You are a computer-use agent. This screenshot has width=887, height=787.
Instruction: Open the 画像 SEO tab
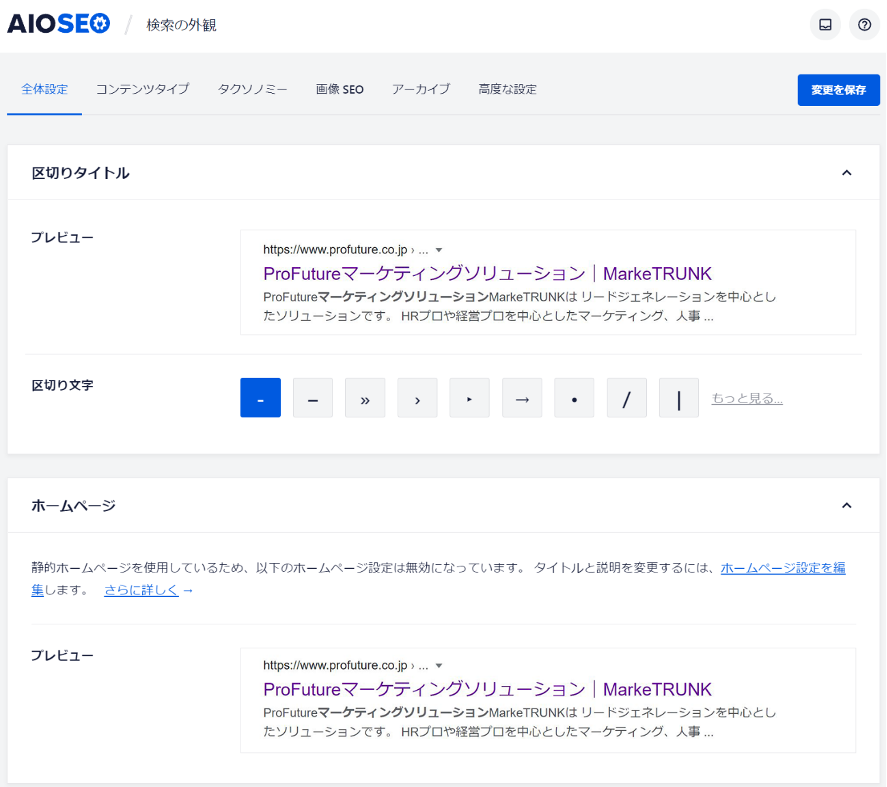(339, 89)
